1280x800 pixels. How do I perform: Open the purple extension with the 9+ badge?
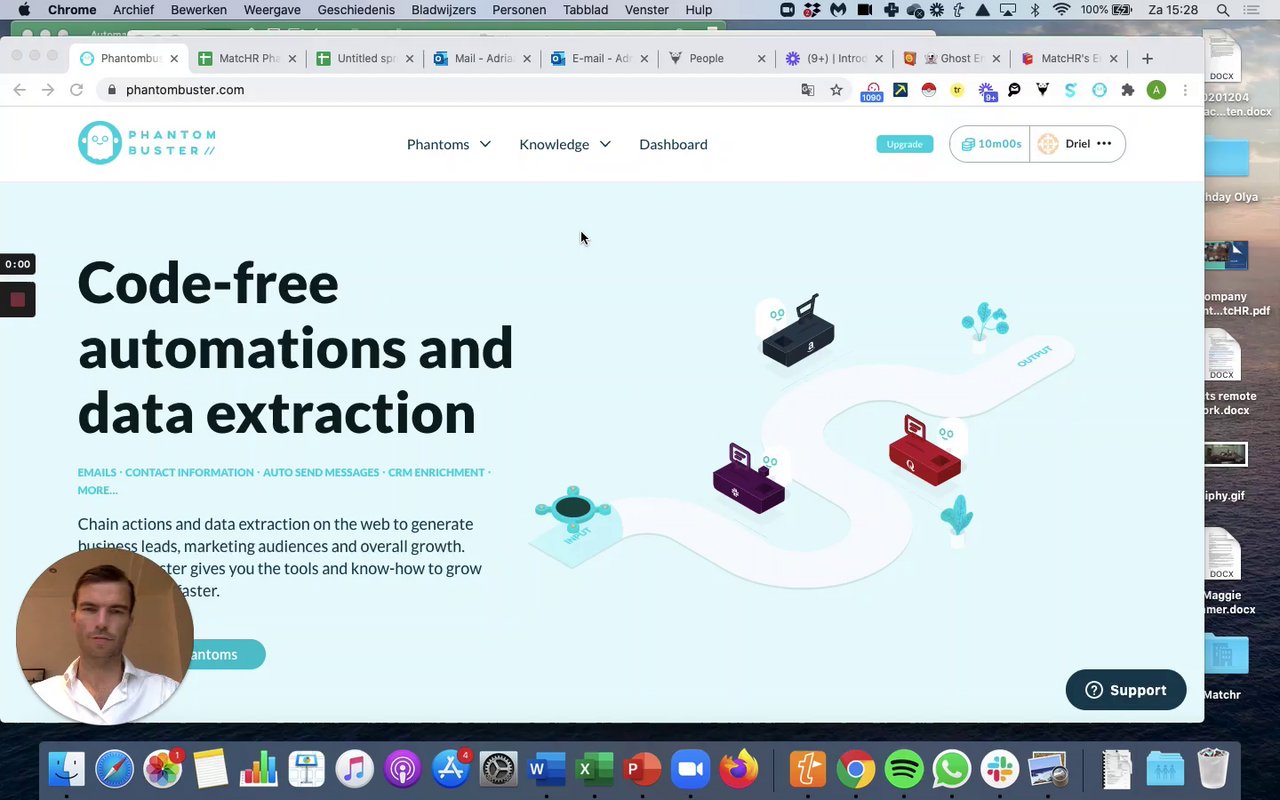pos(987,91)
